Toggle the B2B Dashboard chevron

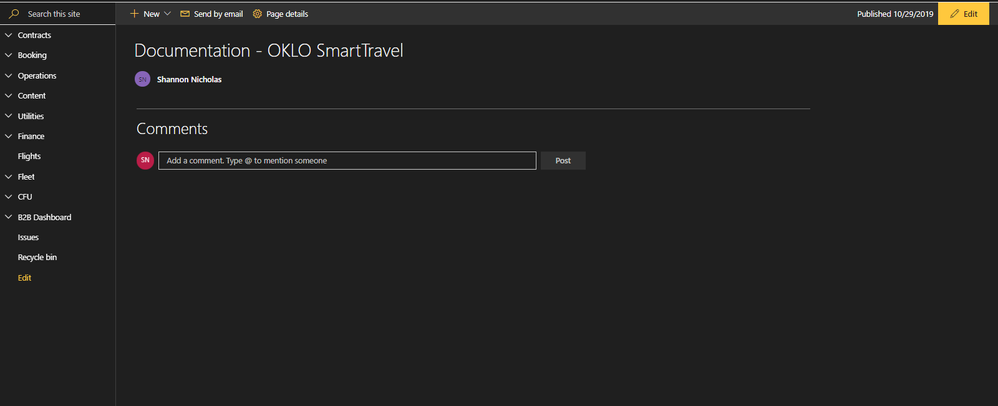pos(8,217)
